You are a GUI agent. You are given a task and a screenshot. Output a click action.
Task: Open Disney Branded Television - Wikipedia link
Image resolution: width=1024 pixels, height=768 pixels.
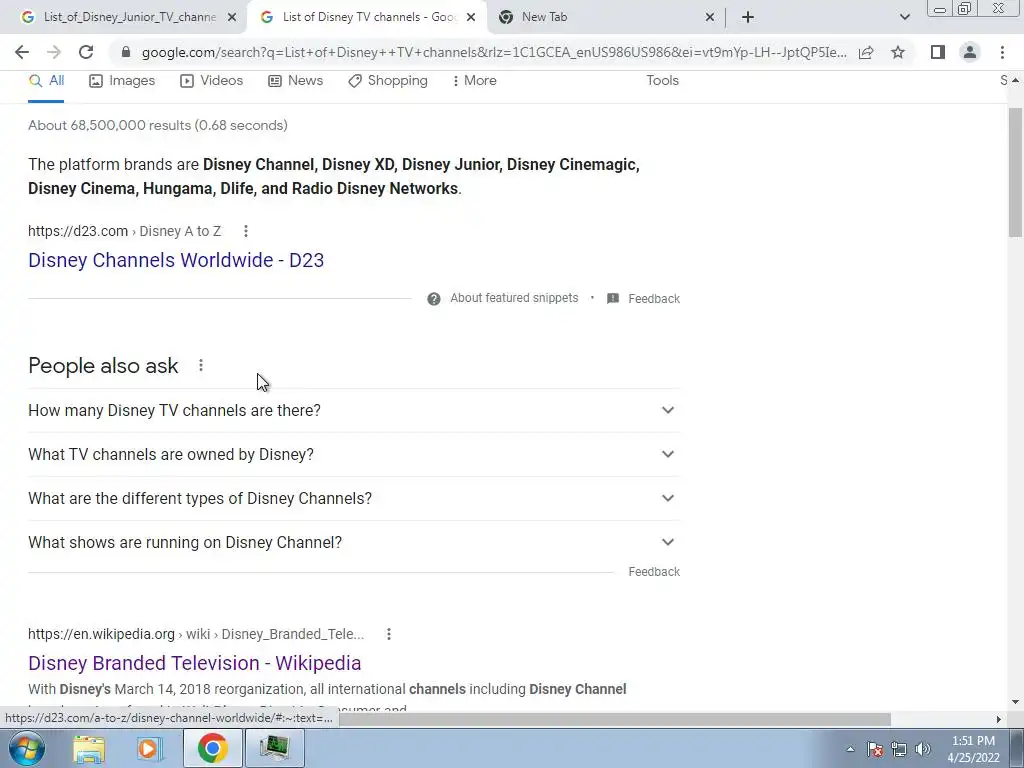tap(195, 663)
